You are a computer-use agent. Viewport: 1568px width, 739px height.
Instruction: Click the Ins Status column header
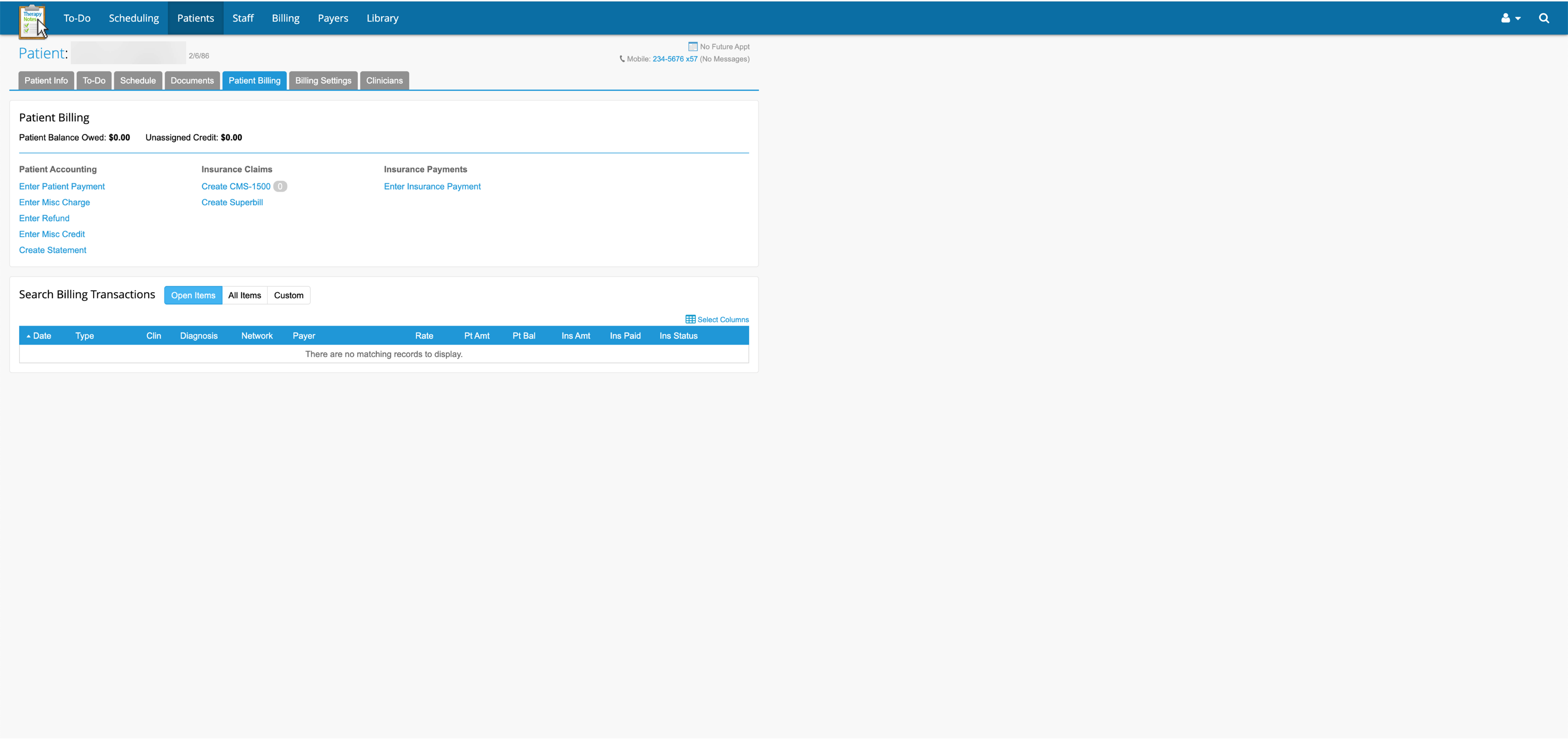click(x=678, y=336)
